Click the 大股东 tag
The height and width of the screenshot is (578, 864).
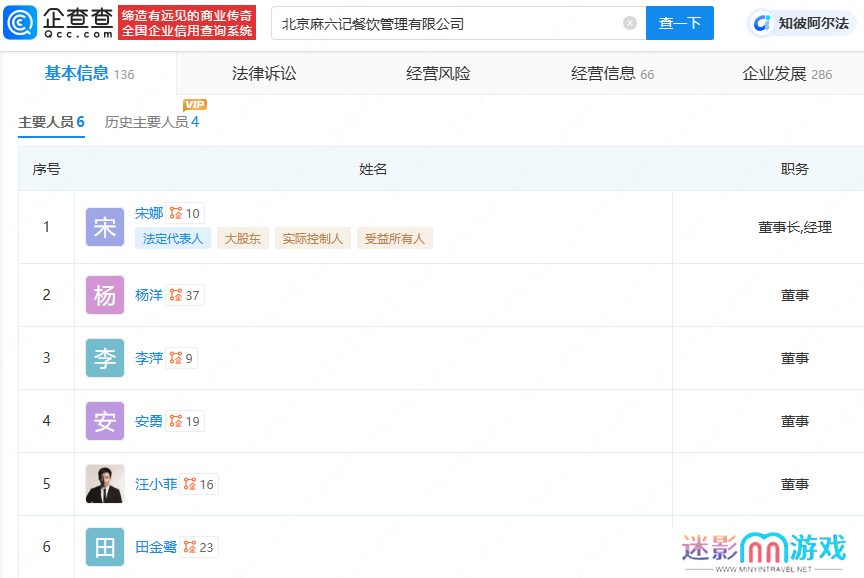click(x=242, y=238)
